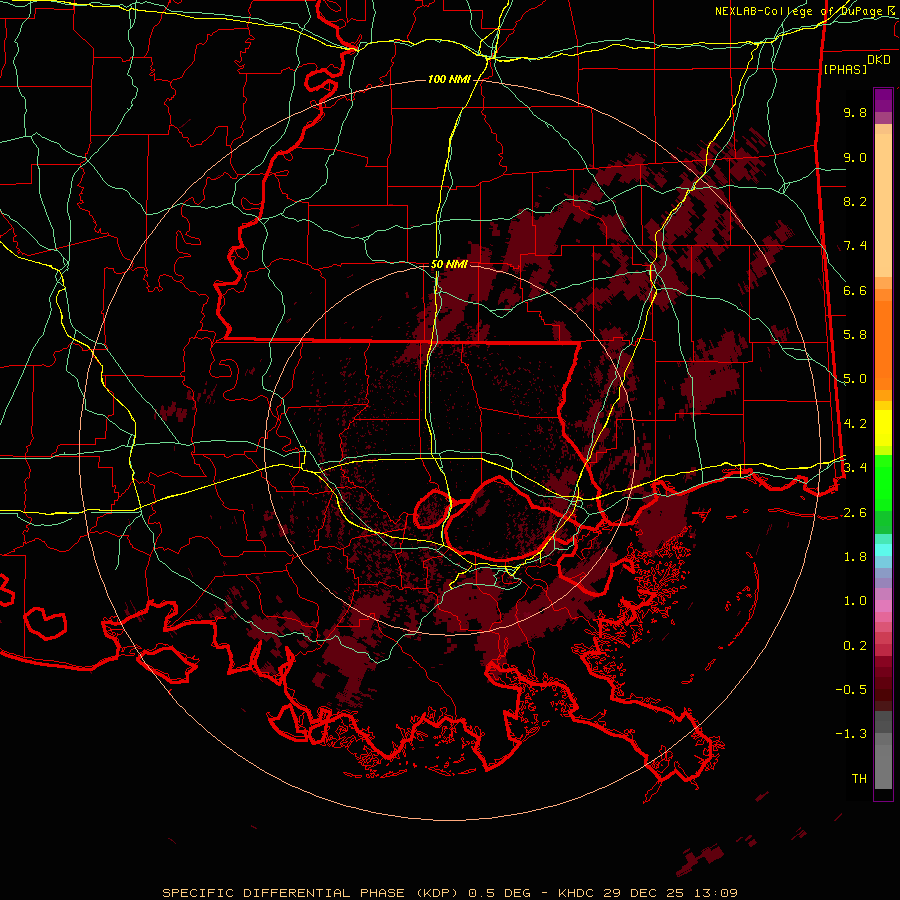Click the 6.6 value on the color scale
The height and width of the screenshot is (900, 900).
[x=855, y=290]
